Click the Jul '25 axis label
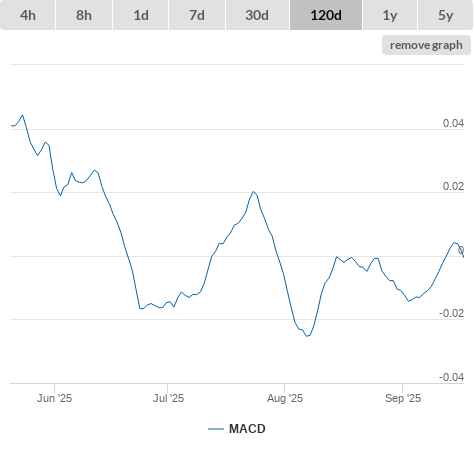The width and height of the screenshot is (474, 455). coord(168,398)
